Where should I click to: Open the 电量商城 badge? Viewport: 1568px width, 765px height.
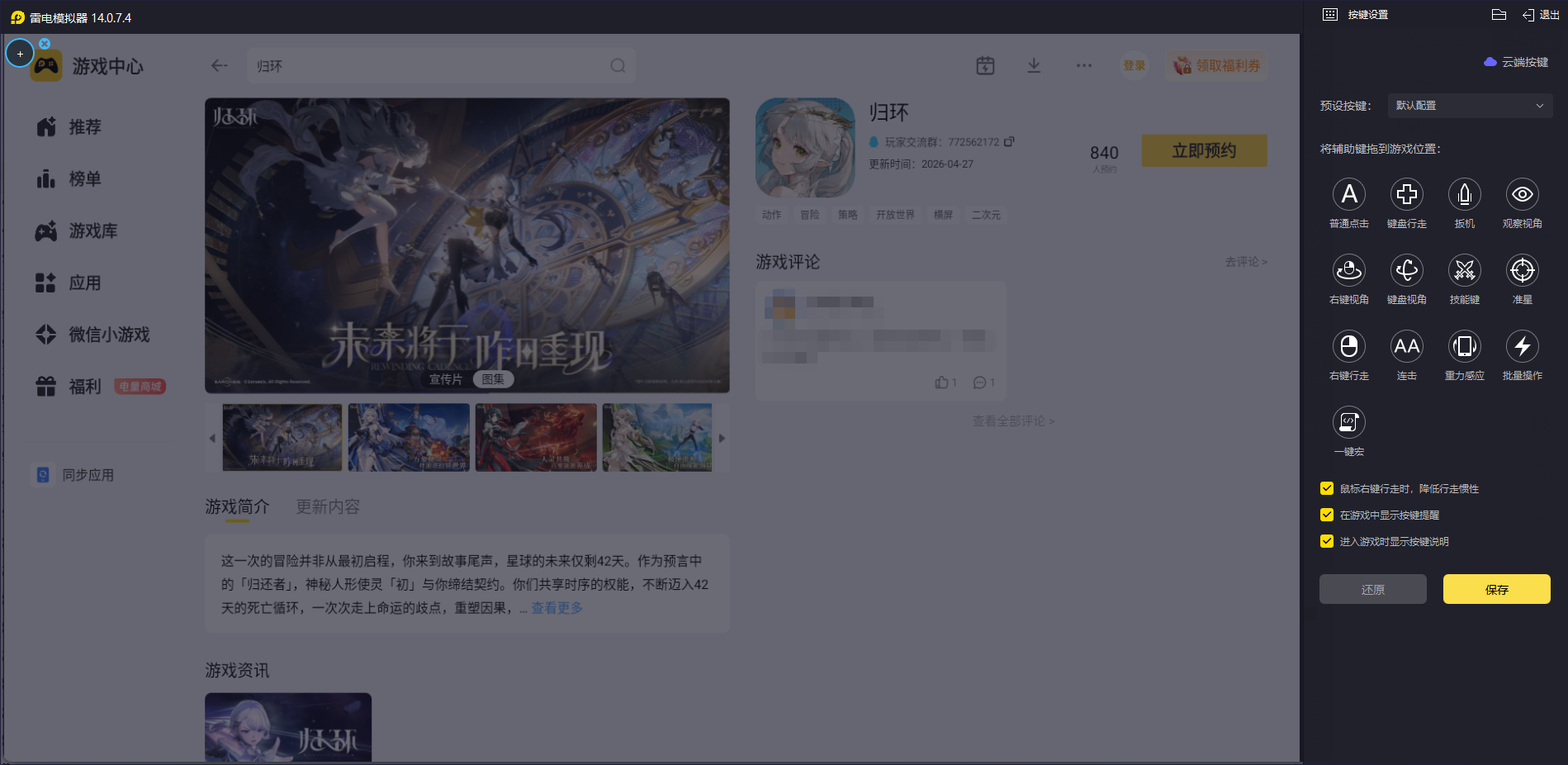click(140, 387)
